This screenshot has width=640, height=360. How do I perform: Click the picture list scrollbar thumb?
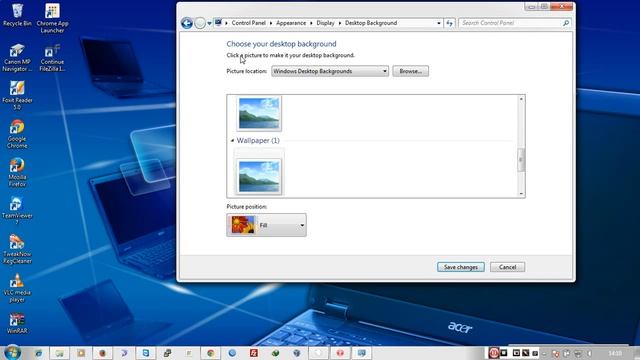coord(521,160)
